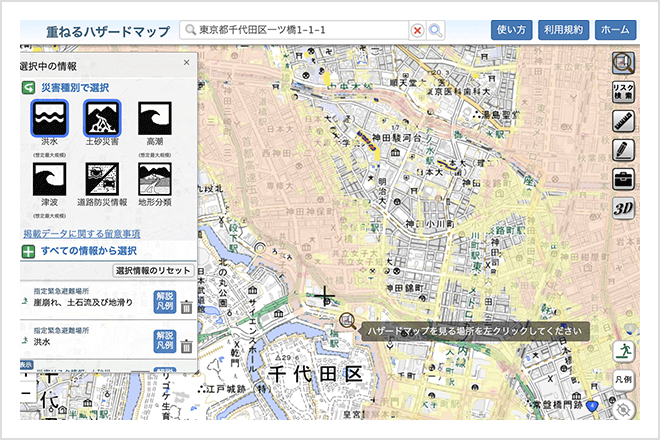
Task: Toggle the 土砂災害 landslide hazard layer
Action: pos(102,119)
